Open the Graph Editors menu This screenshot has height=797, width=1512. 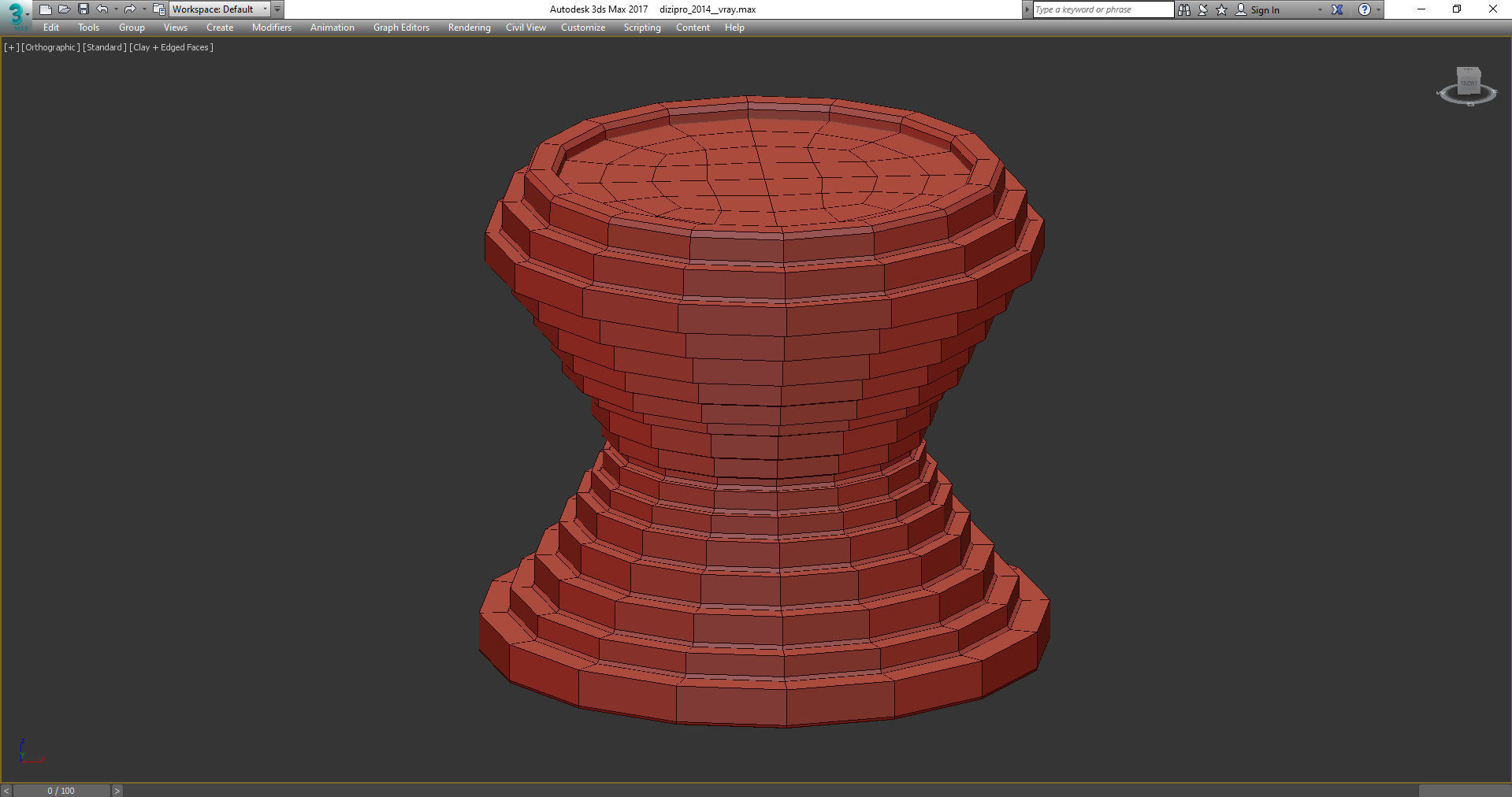pos(401,28)
